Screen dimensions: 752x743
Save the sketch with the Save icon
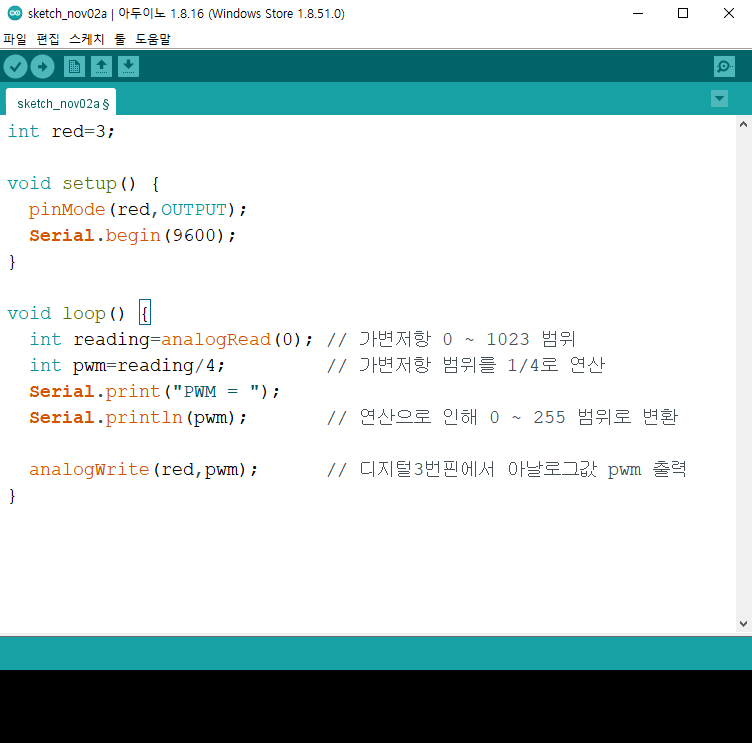(x=128, y=67)
